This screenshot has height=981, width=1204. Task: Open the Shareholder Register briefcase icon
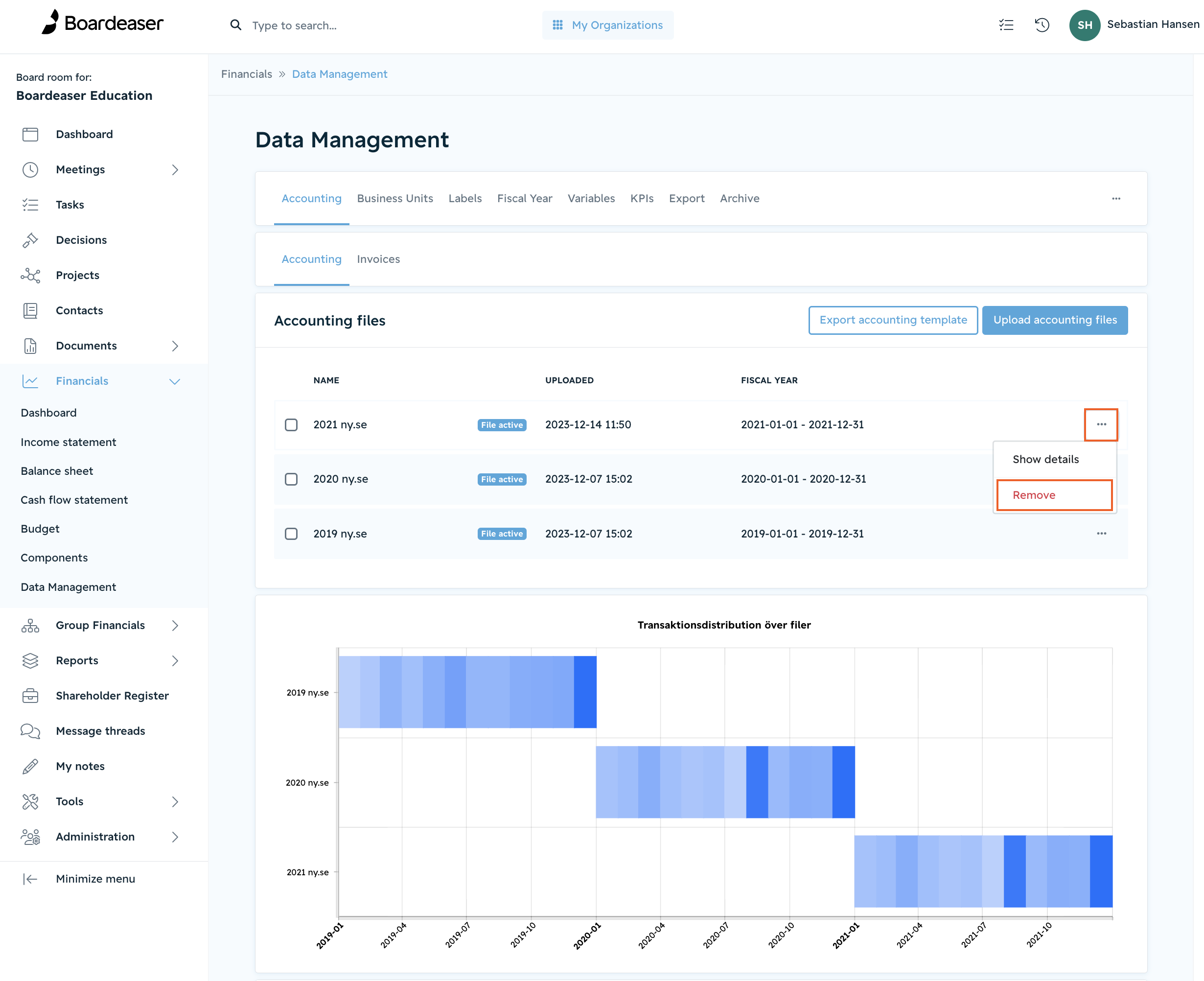tap(30, 696)
